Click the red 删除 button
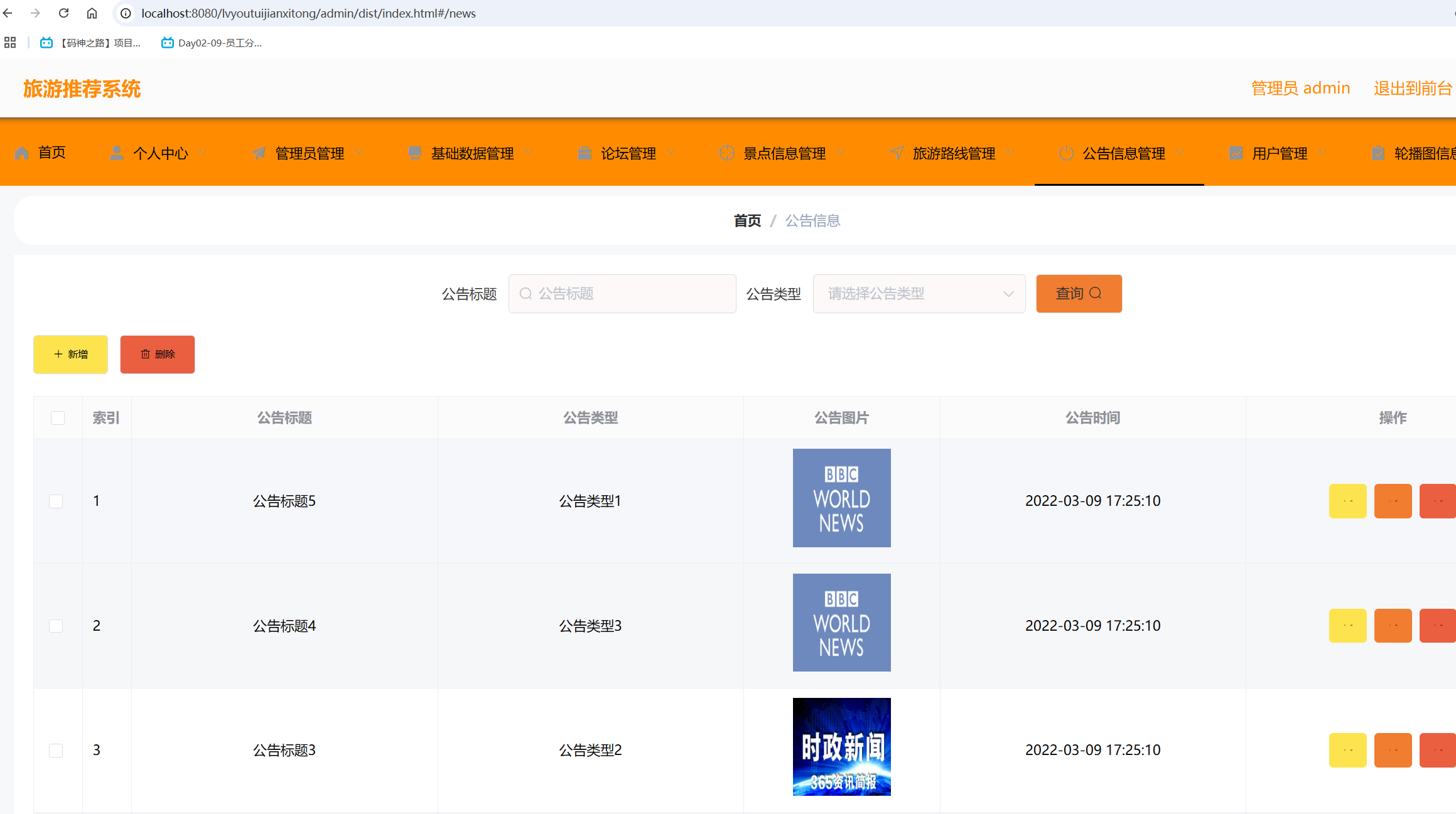This screenshot has height=814, width=1456. [x=158, y=355]
